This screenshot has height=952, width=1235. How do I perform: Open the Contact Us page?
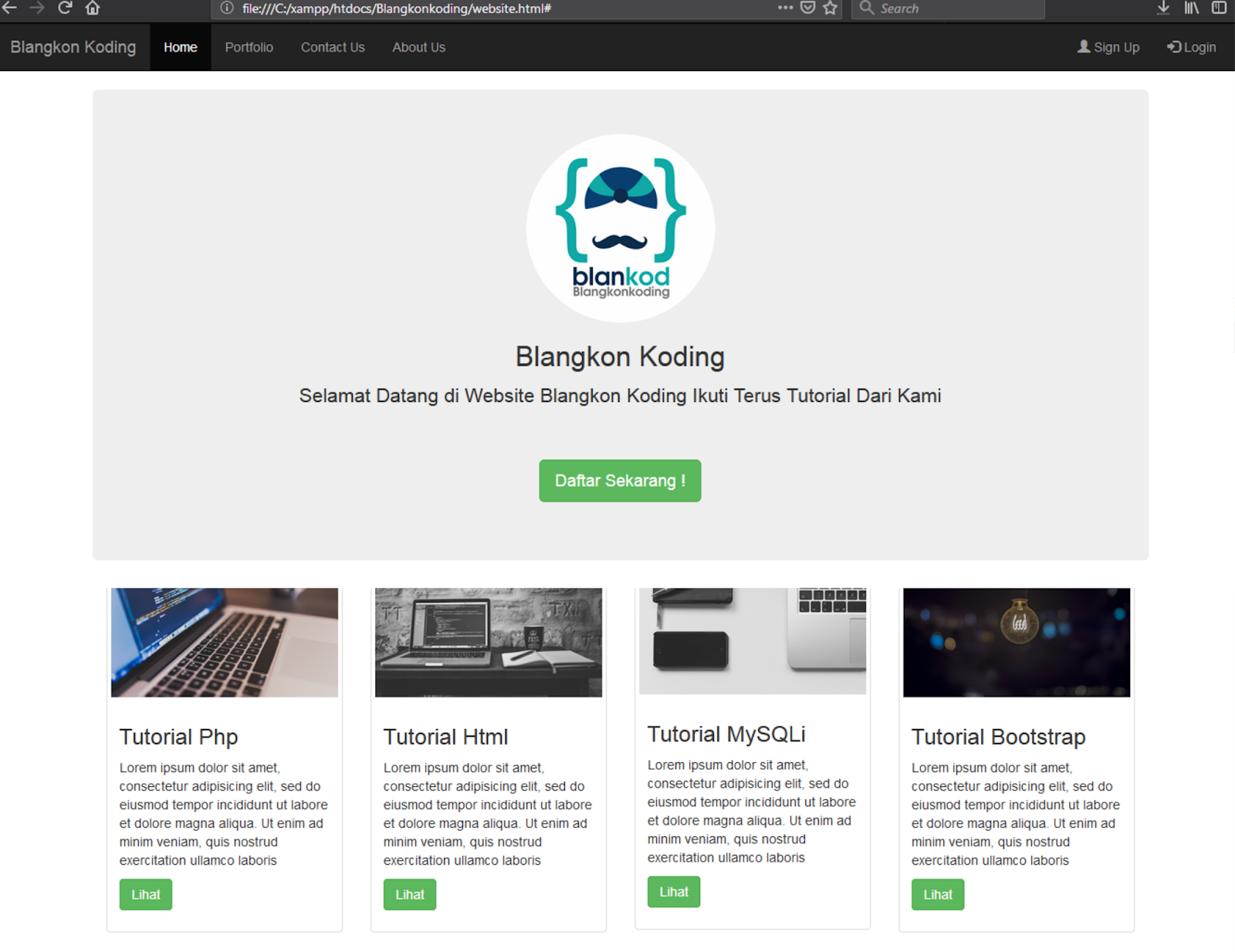coord(332,47)
